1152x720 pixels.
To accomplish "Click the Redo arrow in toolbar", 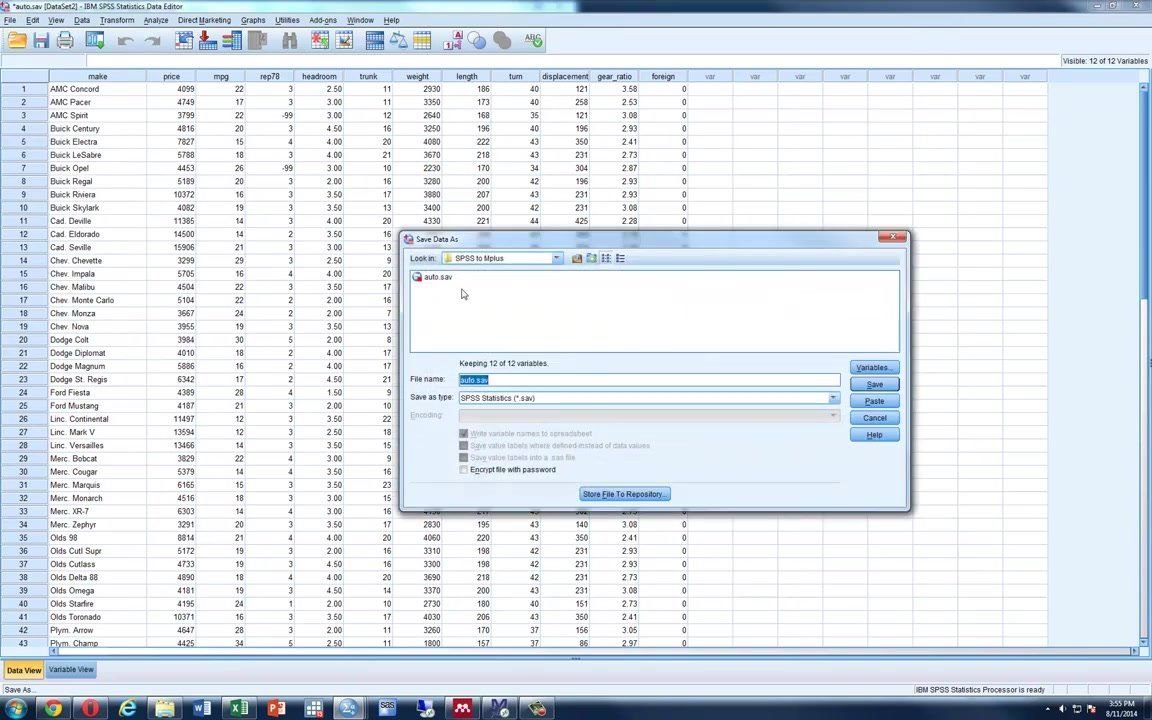I will pyautogui.click(x=152, y=41).
